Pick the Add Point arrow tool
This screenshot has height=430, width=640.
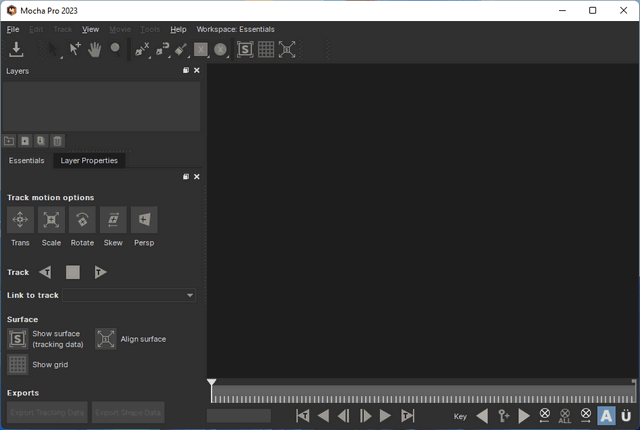click(75, 49)
